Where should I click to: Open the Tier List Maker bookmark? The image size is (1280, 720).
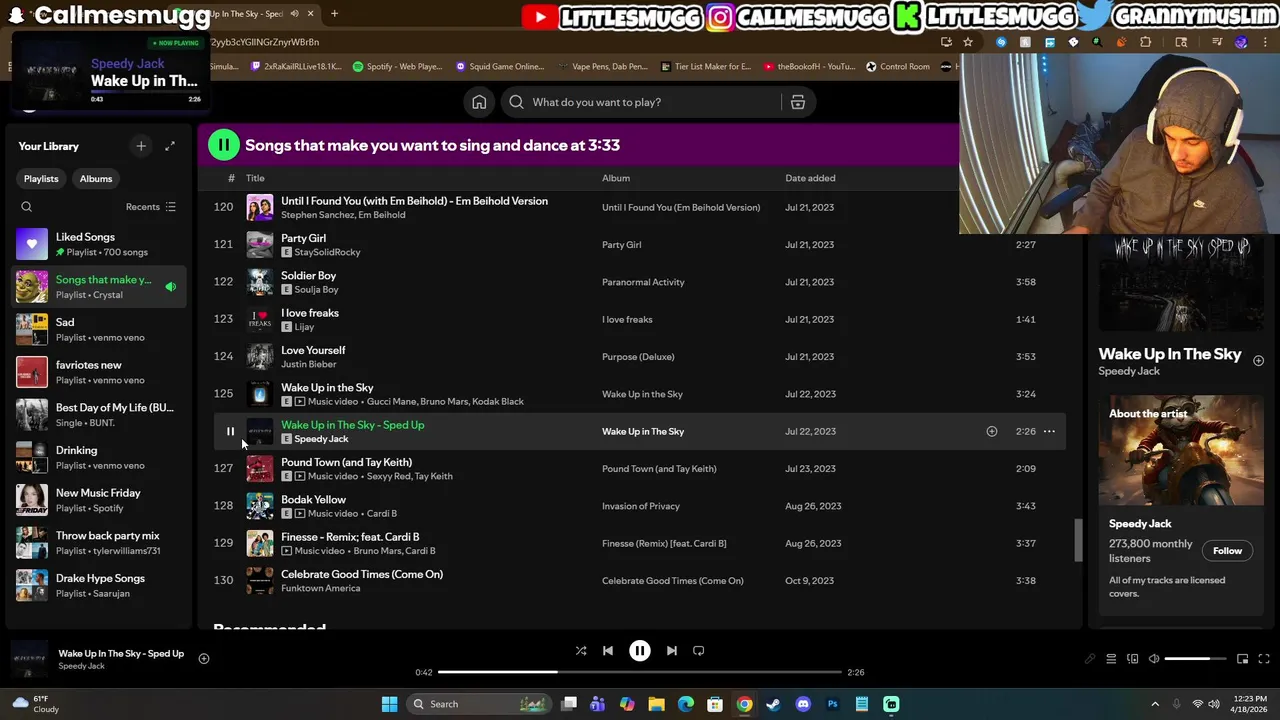click(705, 67)
